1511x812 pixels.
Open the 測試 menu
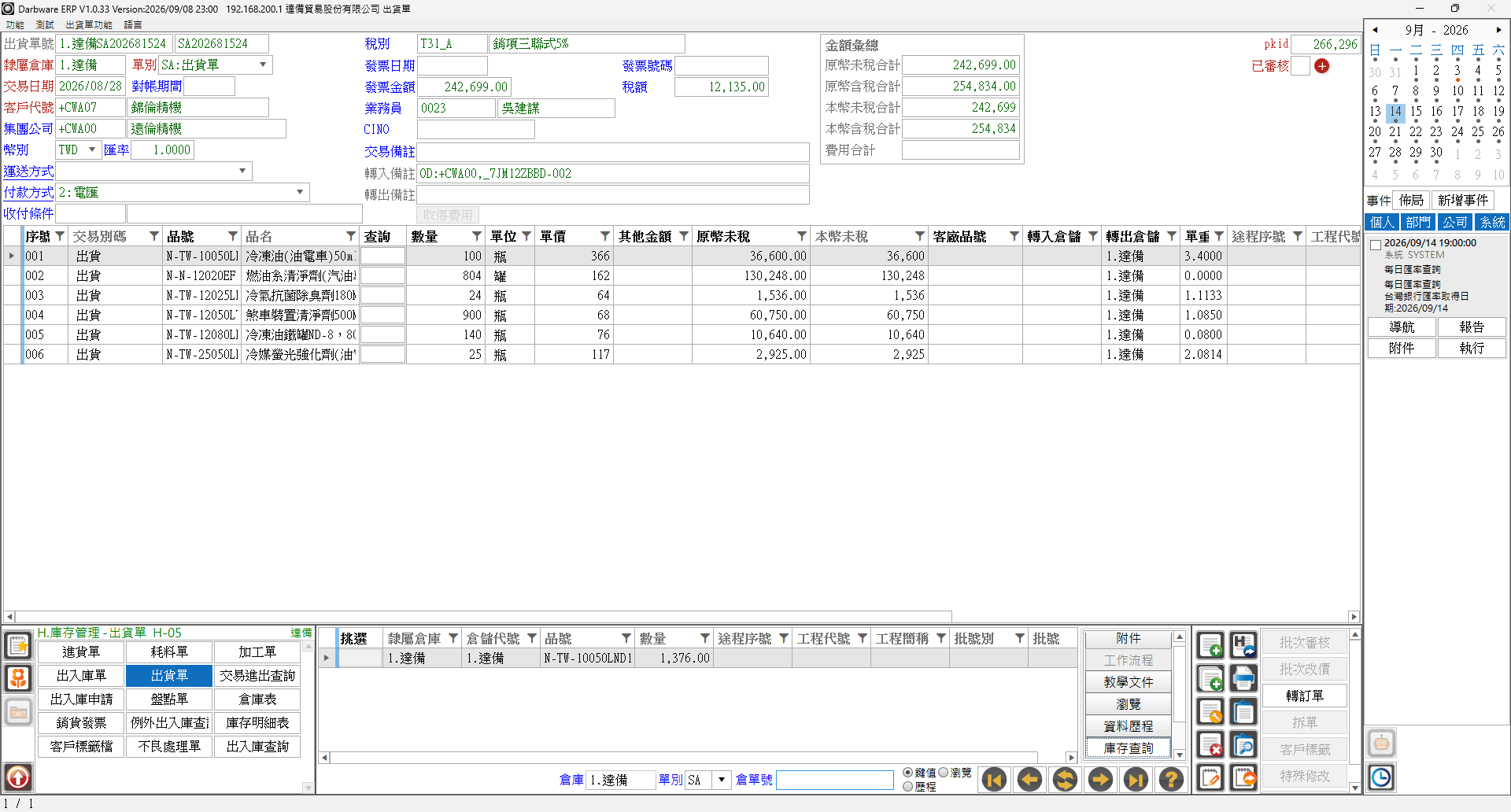point(45,25)
